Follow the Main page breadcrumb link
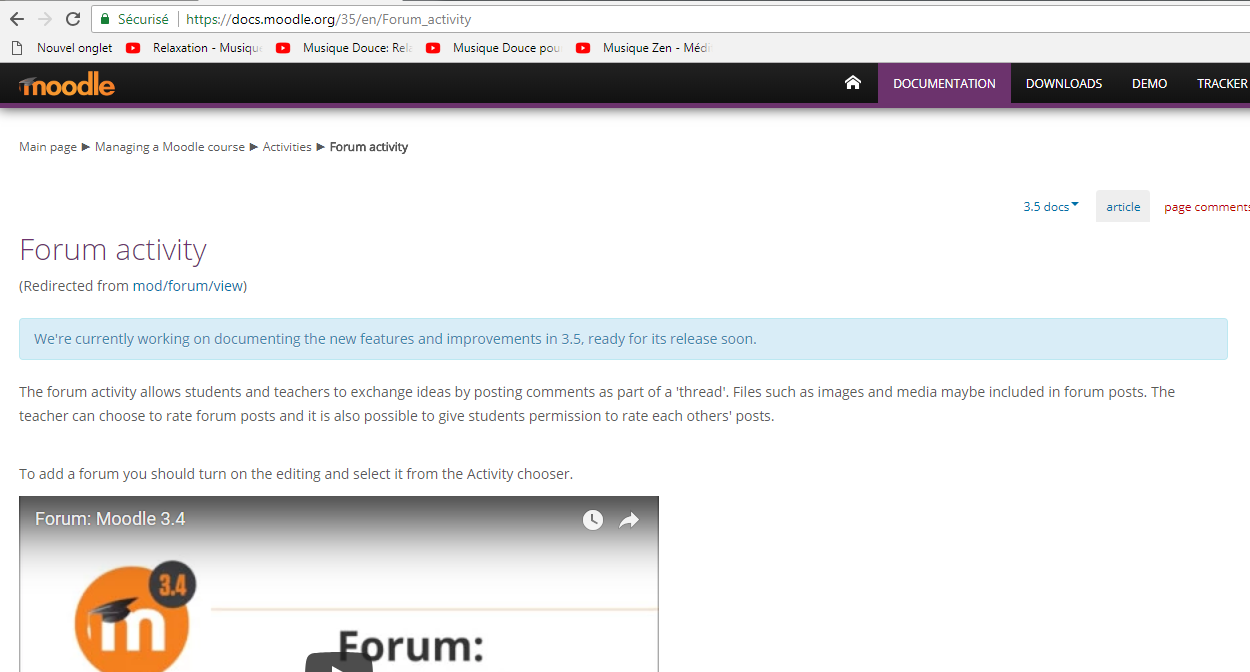 [48, 147]
